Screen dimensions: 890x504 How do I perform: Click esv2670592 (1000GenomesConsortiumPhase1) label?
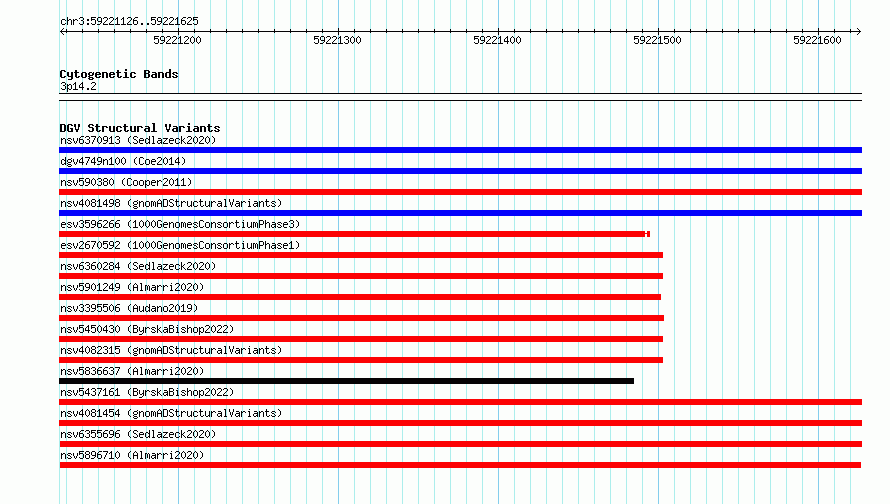(180, 245)
